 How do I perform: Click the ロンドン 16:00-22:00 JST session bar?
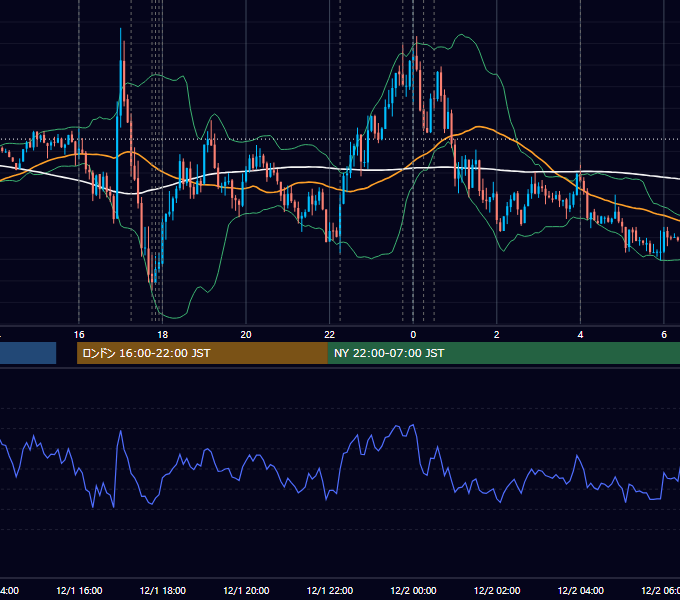click(x=202, y=353)
